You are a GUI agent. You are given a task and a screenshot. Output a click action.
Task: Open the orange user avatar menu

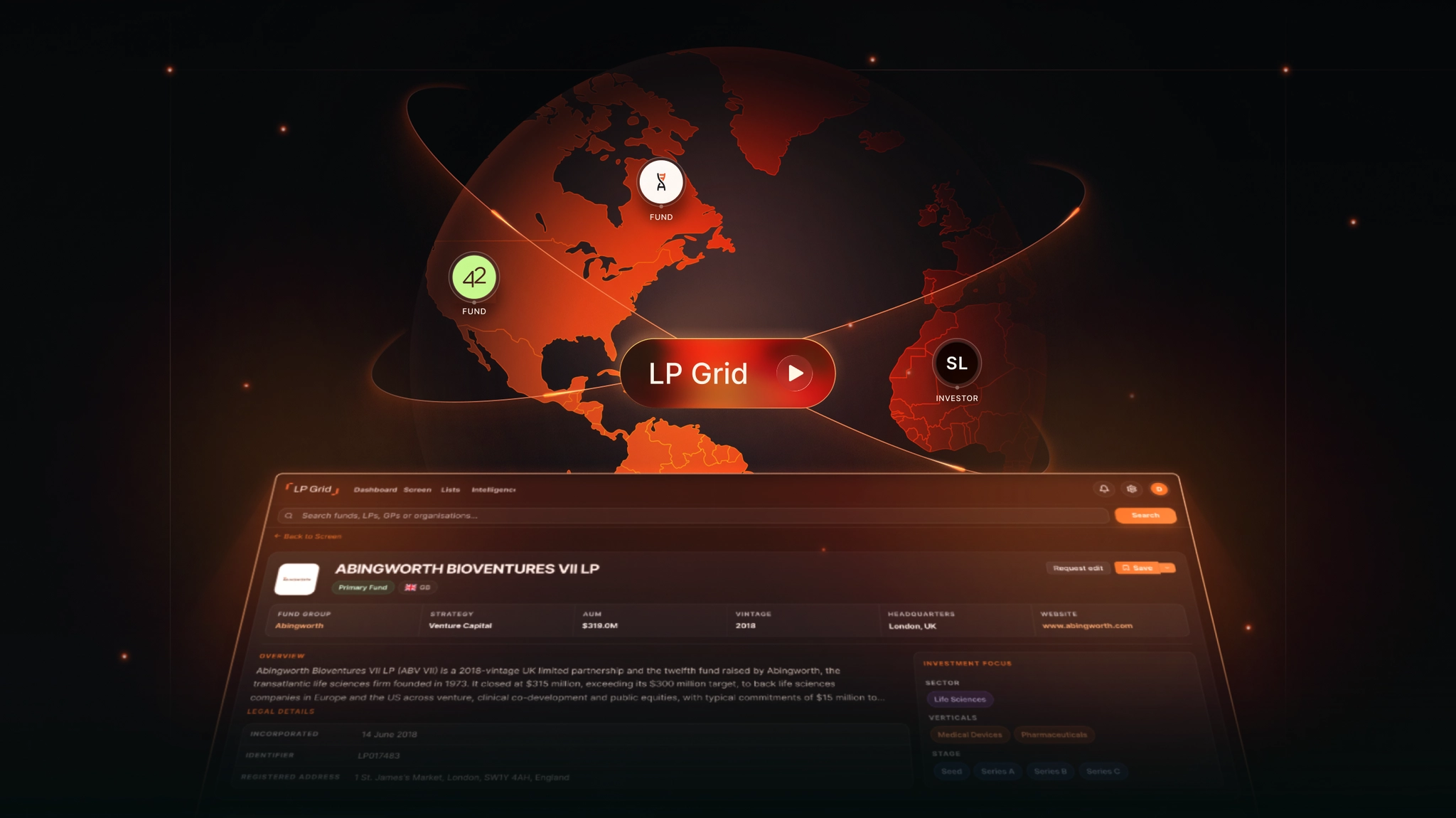1159,489
